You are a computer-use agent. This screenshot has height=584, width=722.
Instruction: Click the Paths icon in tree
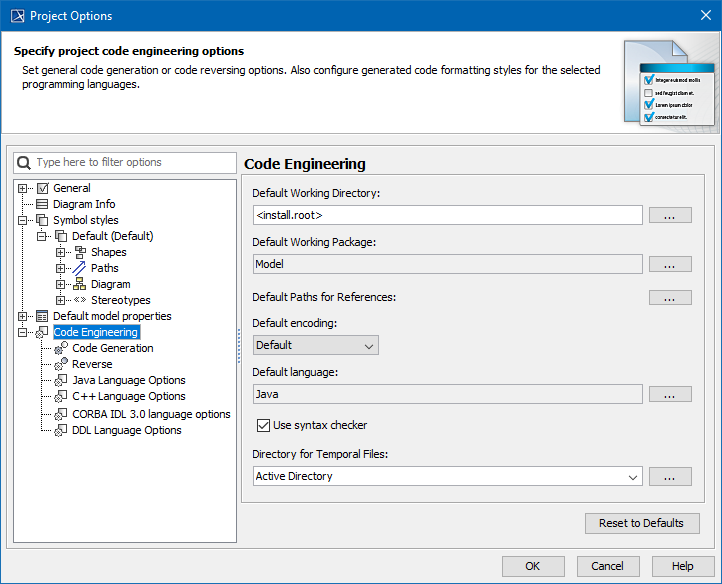click(x=80, y=268)
